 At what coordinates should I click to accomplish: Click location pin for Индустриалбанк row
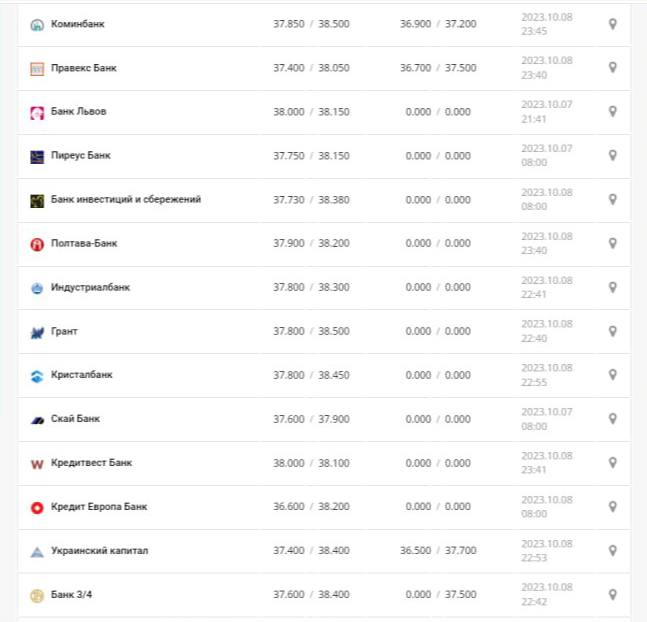pyautogui.click(x=613, y=288)
